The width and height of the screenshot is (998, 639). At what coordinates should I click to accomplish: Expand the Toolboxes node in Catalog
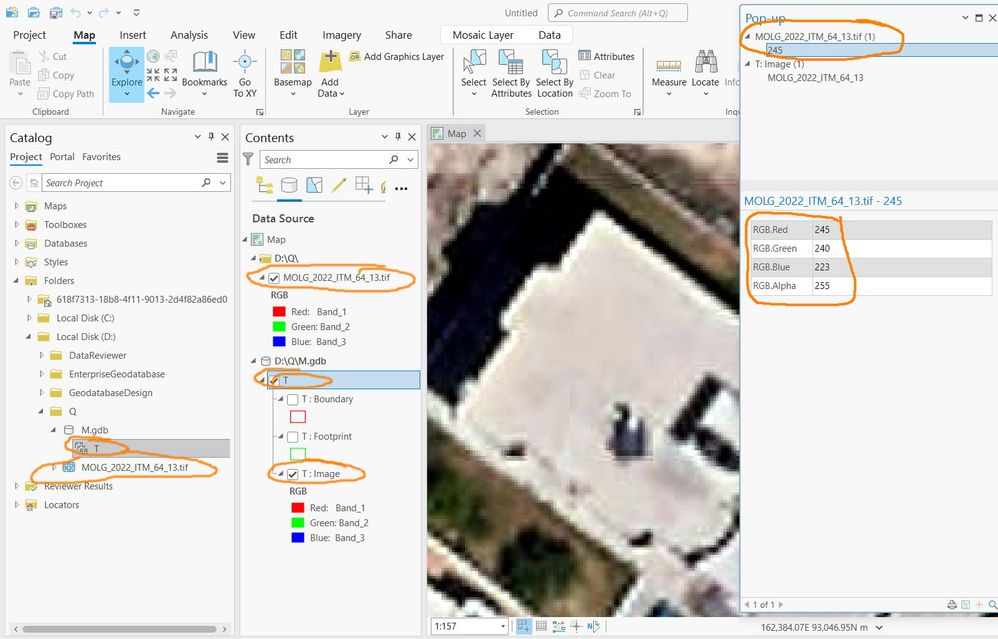(x=17, y=225)
